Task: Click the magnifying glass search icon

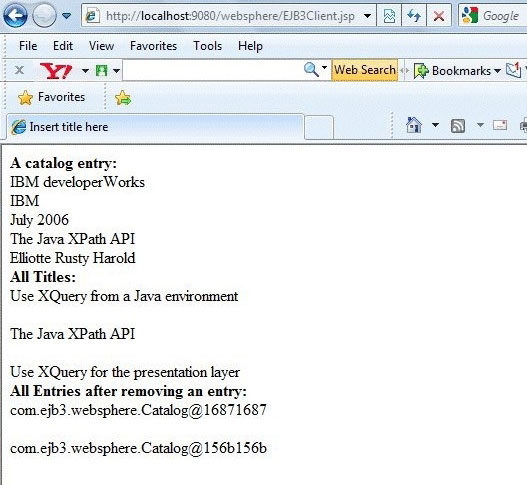Action: tap(311, 70)
